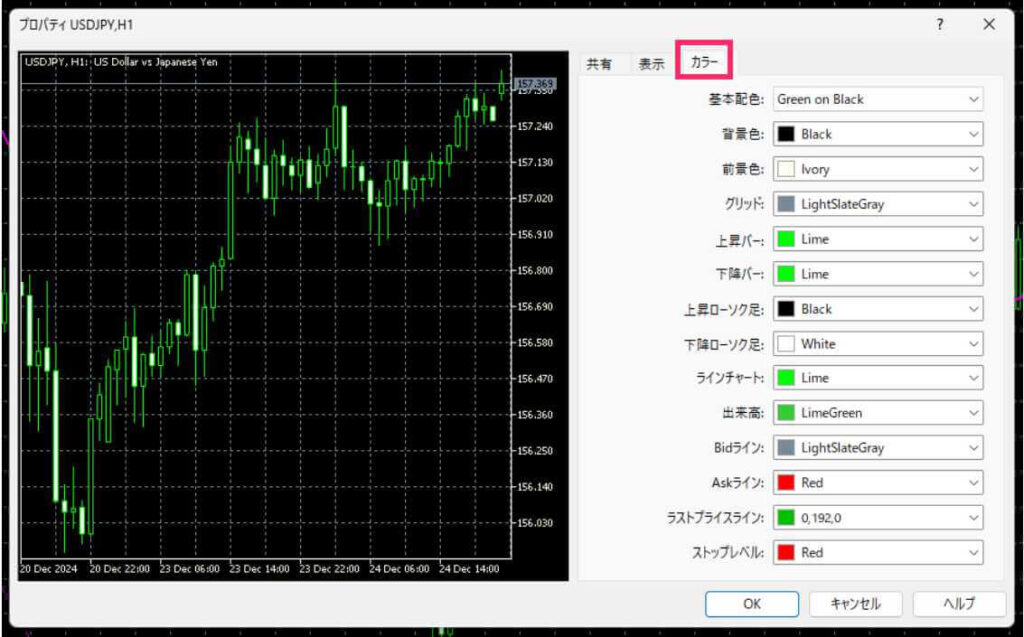Click the LimeGreen swatch for 出来高
Screen dimensions: 1024x637
pos(786,413)
